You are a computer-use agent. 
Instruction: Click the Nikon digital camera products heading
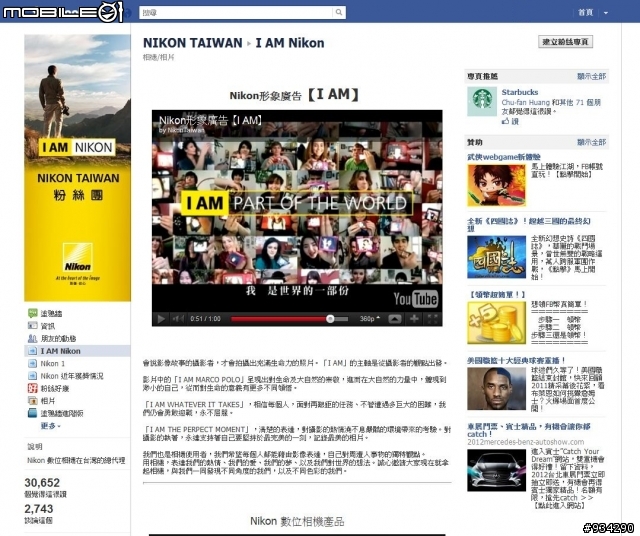297,521
